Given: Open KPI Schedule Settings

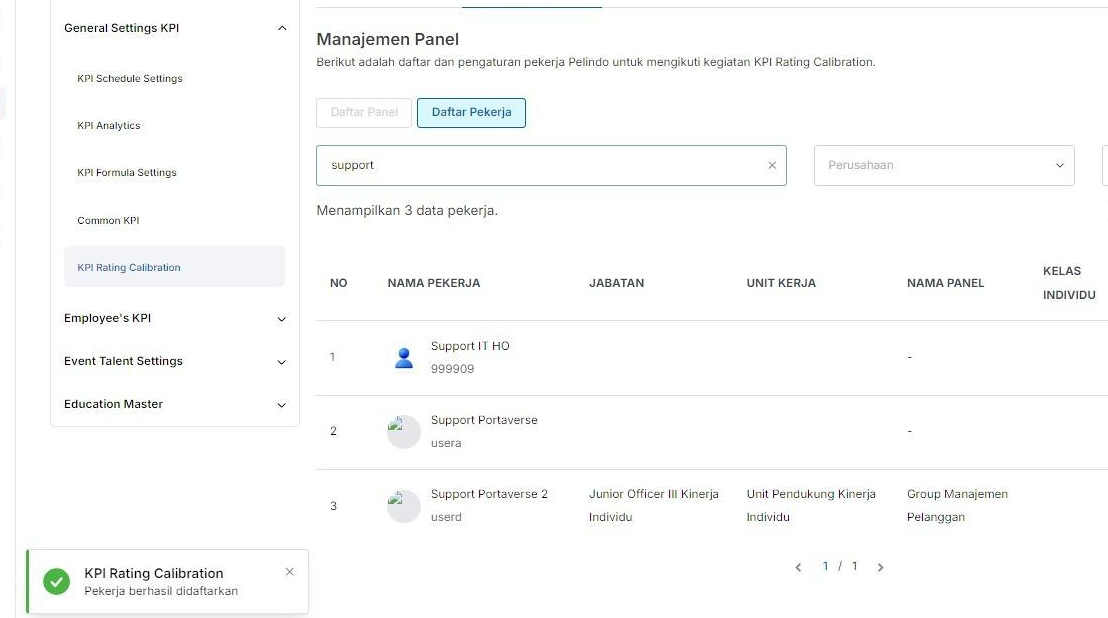Looking at the screenshot, I should (x=130, y=79).
